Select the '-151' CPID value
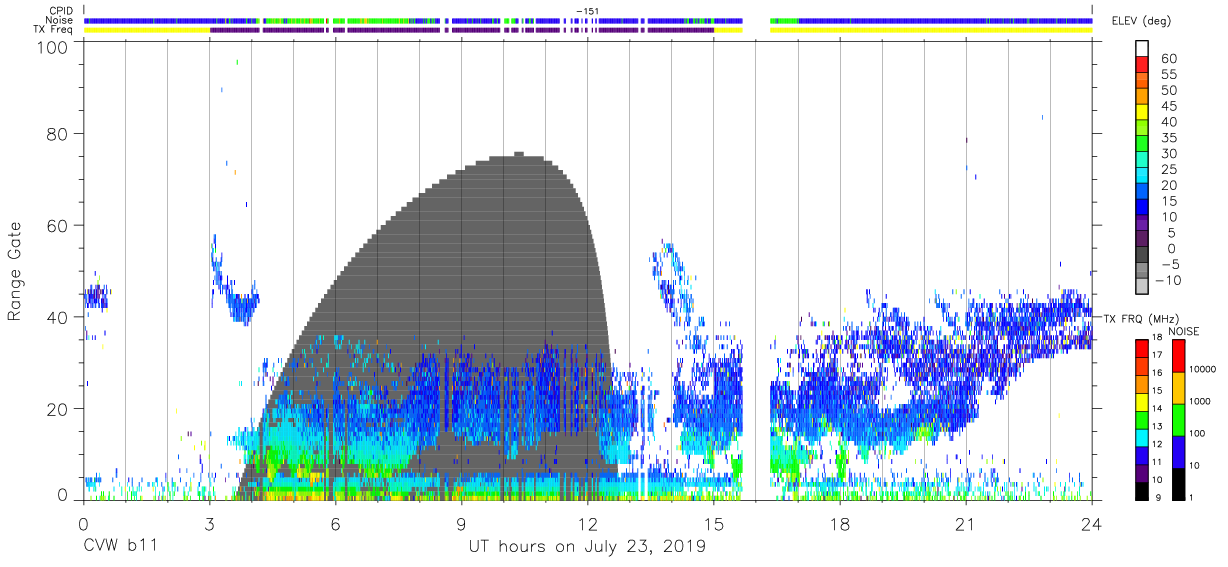1228x567 pixels. [x=587, y=11]
